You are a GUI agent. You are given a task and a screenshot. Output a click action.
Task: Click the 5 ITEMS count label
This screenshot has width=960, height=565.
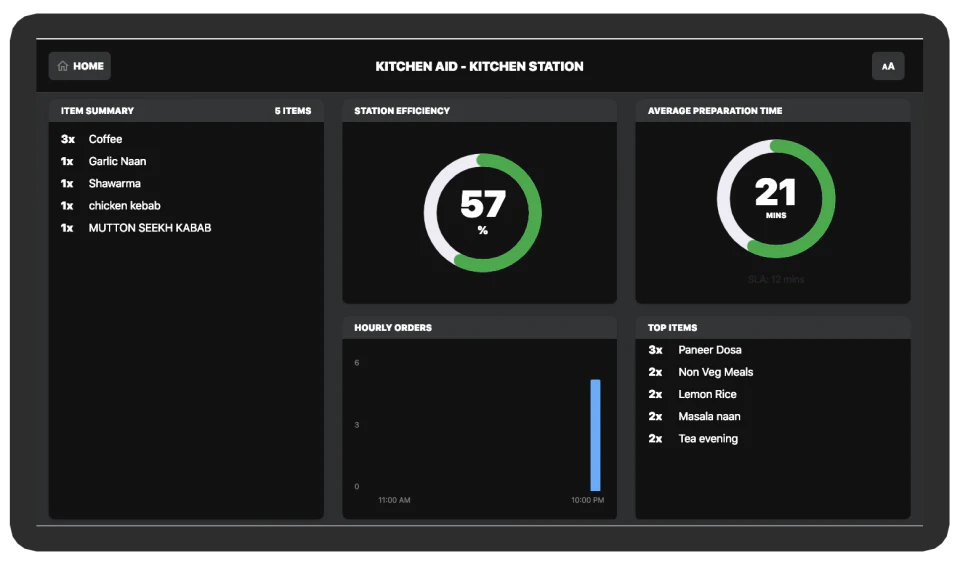pyautogui.click(x=293, y=111)
